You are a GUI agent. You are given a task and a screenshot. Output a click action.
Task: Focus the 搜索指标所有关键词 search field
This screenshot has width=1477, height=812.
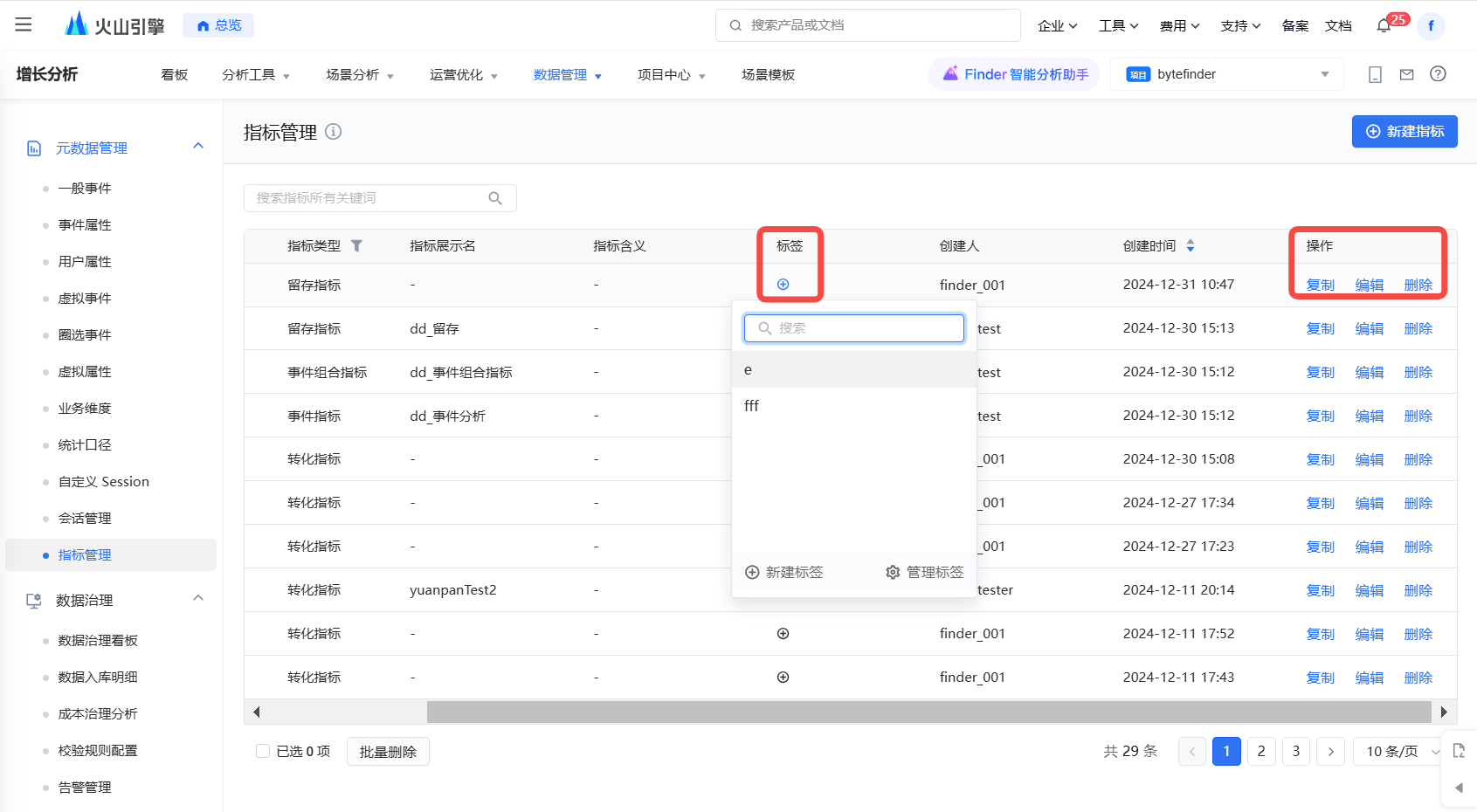[380, 198]
